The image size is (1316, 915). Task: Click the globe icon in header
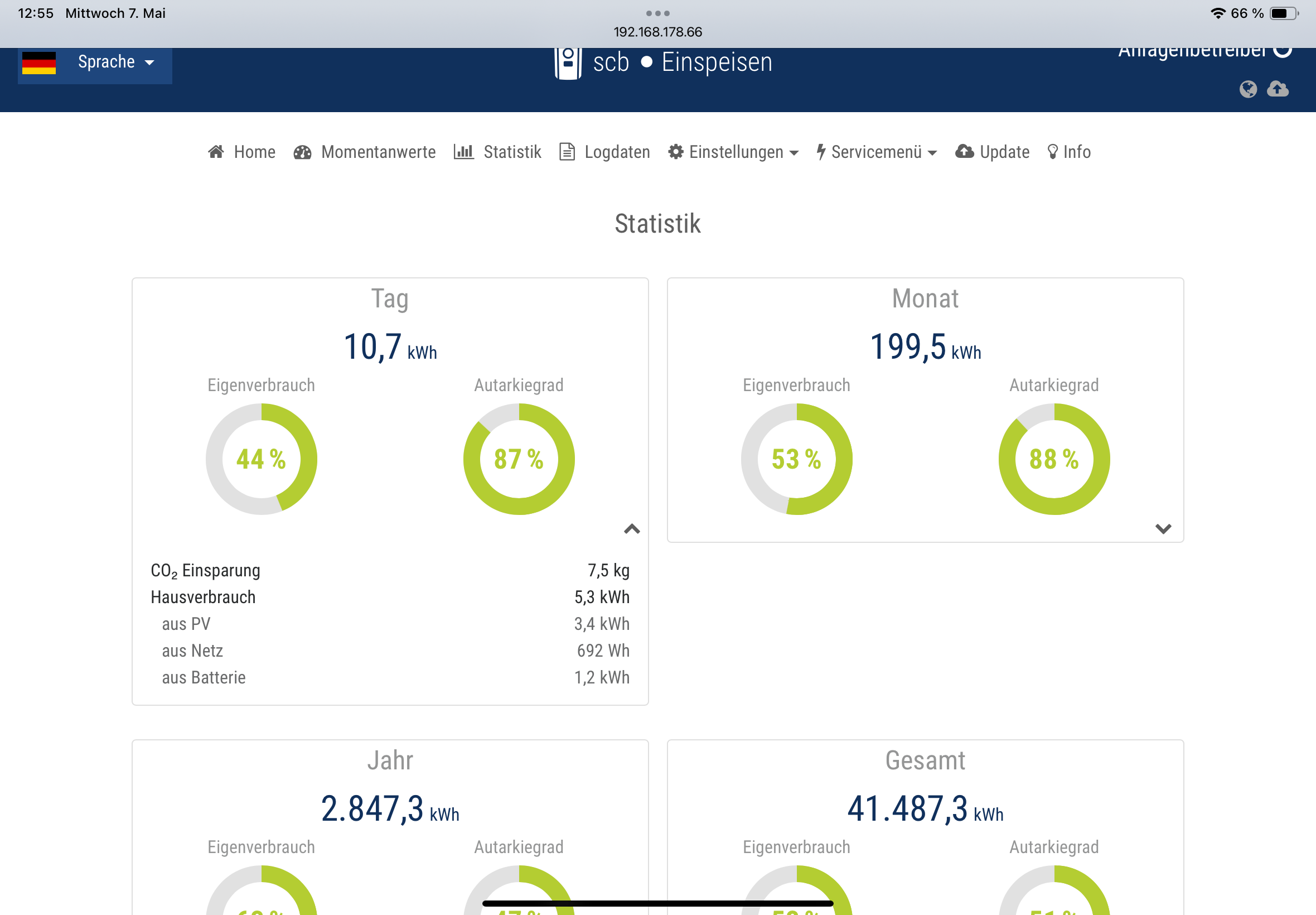[1248, 89]
